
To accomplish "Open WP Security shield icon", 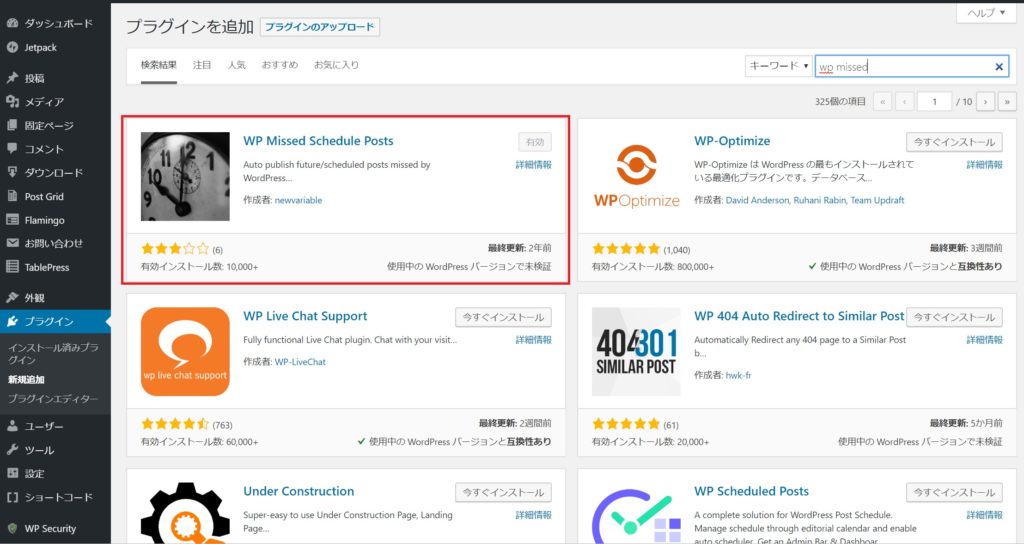I will (x=12, y=528).
